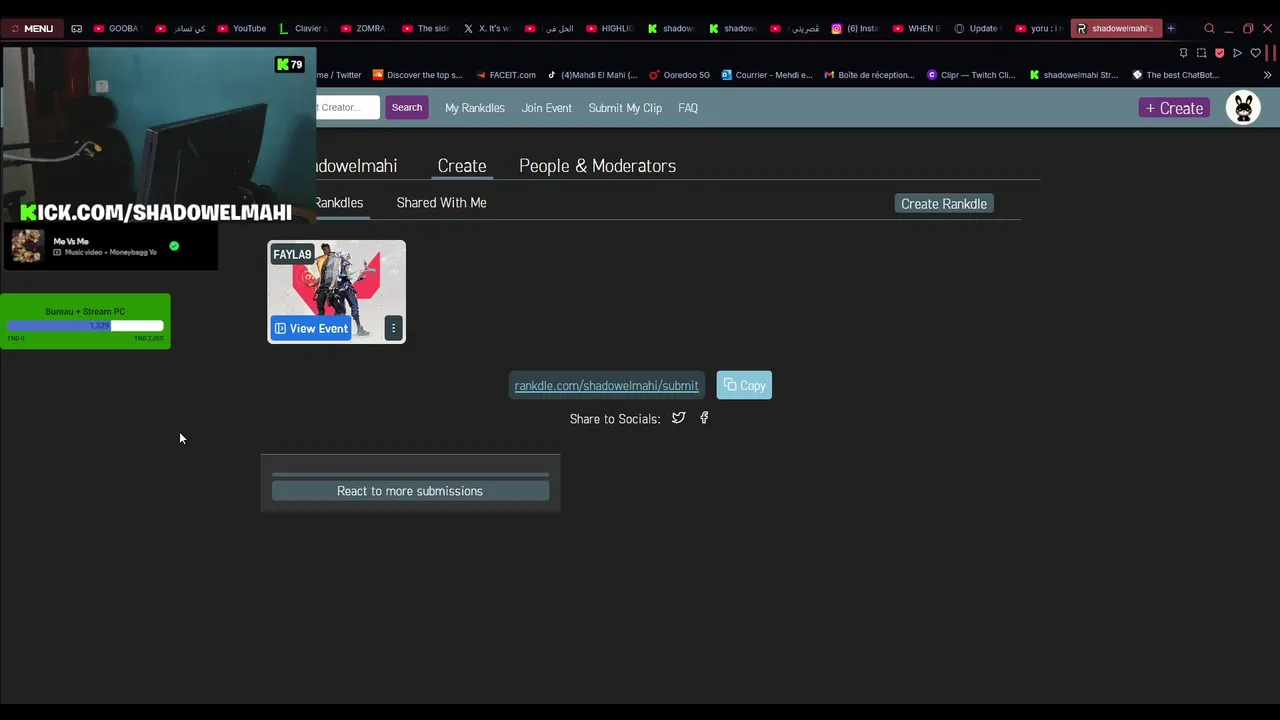Screen dimensions: 1280x720
Task: Switch to the X. It's w tab
Action: [487, 28]
